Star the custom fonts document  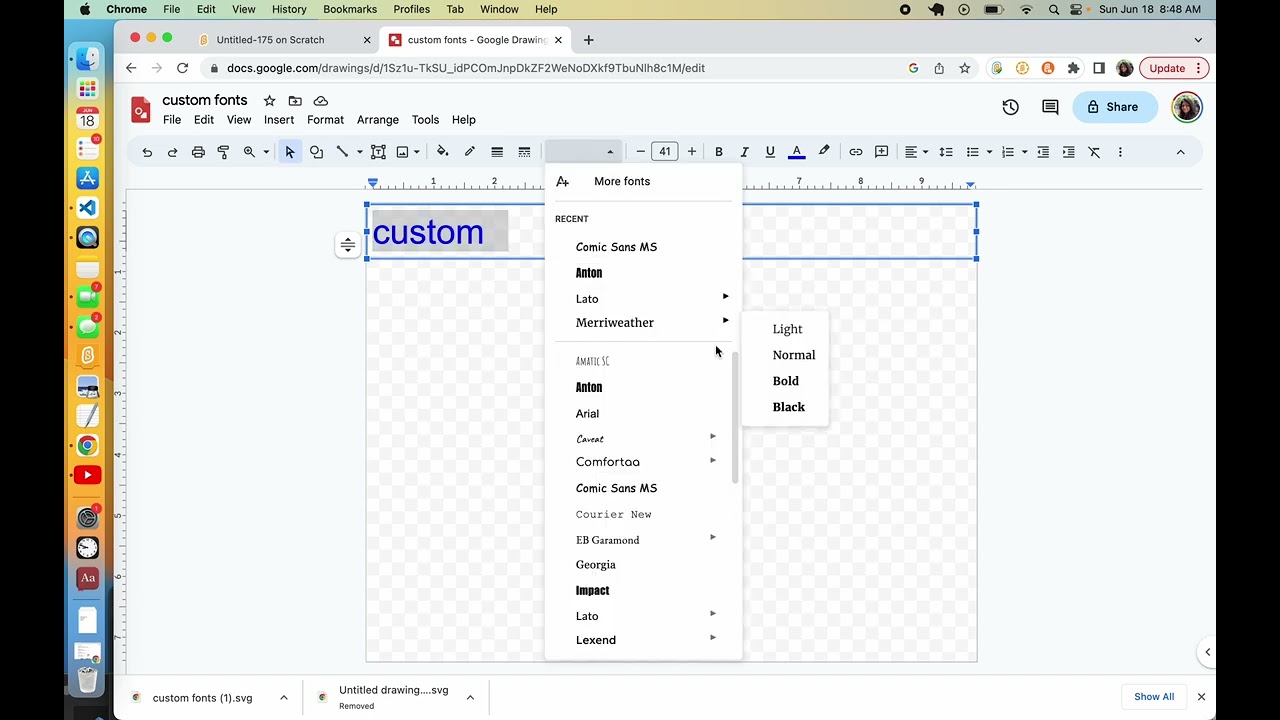click(x=269, y=101)
